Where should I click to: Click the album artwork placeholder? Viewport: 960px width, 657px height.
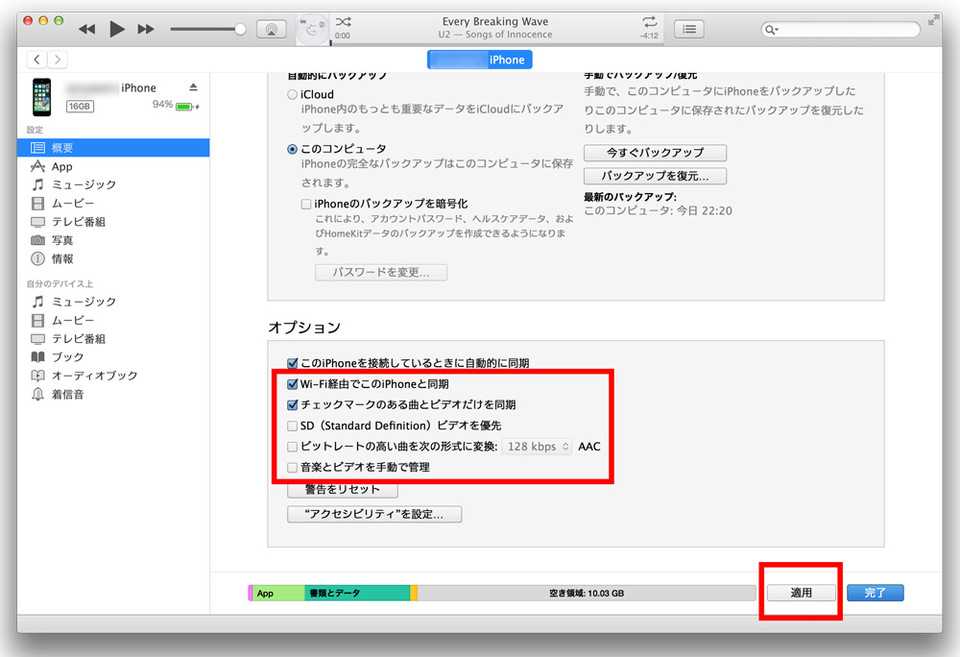(312, 29)
